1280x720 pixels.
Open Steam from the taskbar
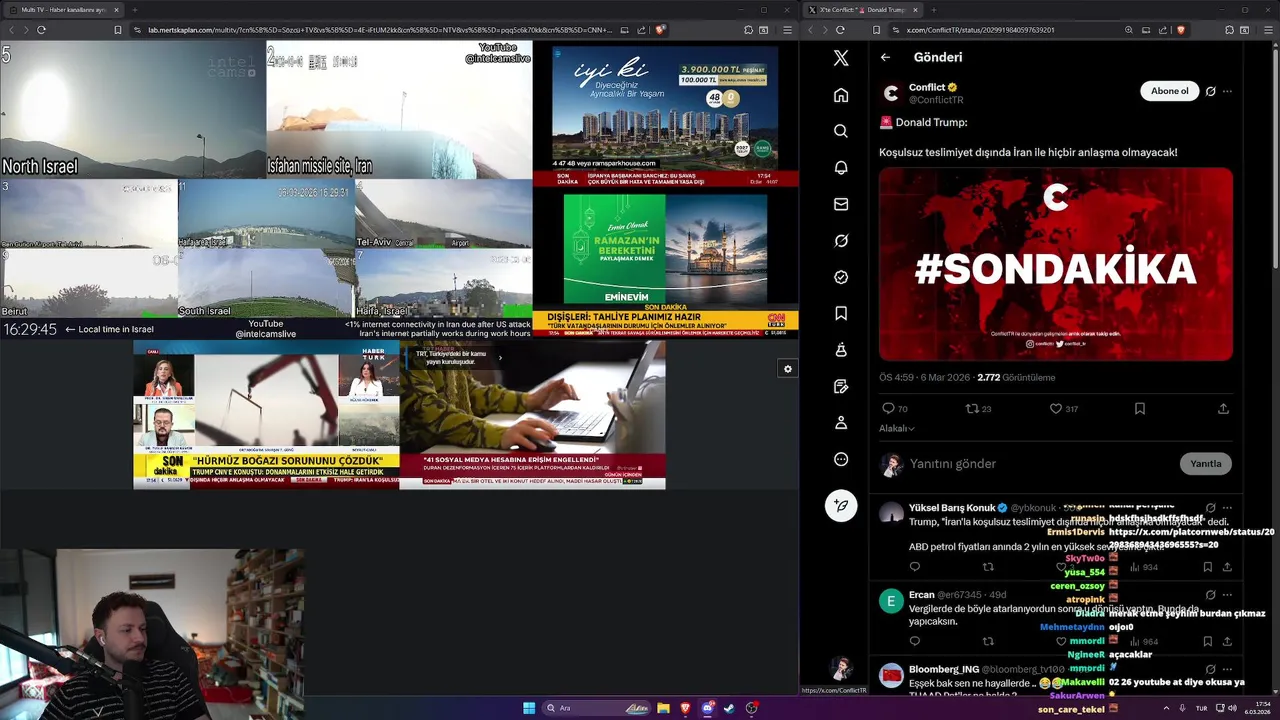[729, 708]
